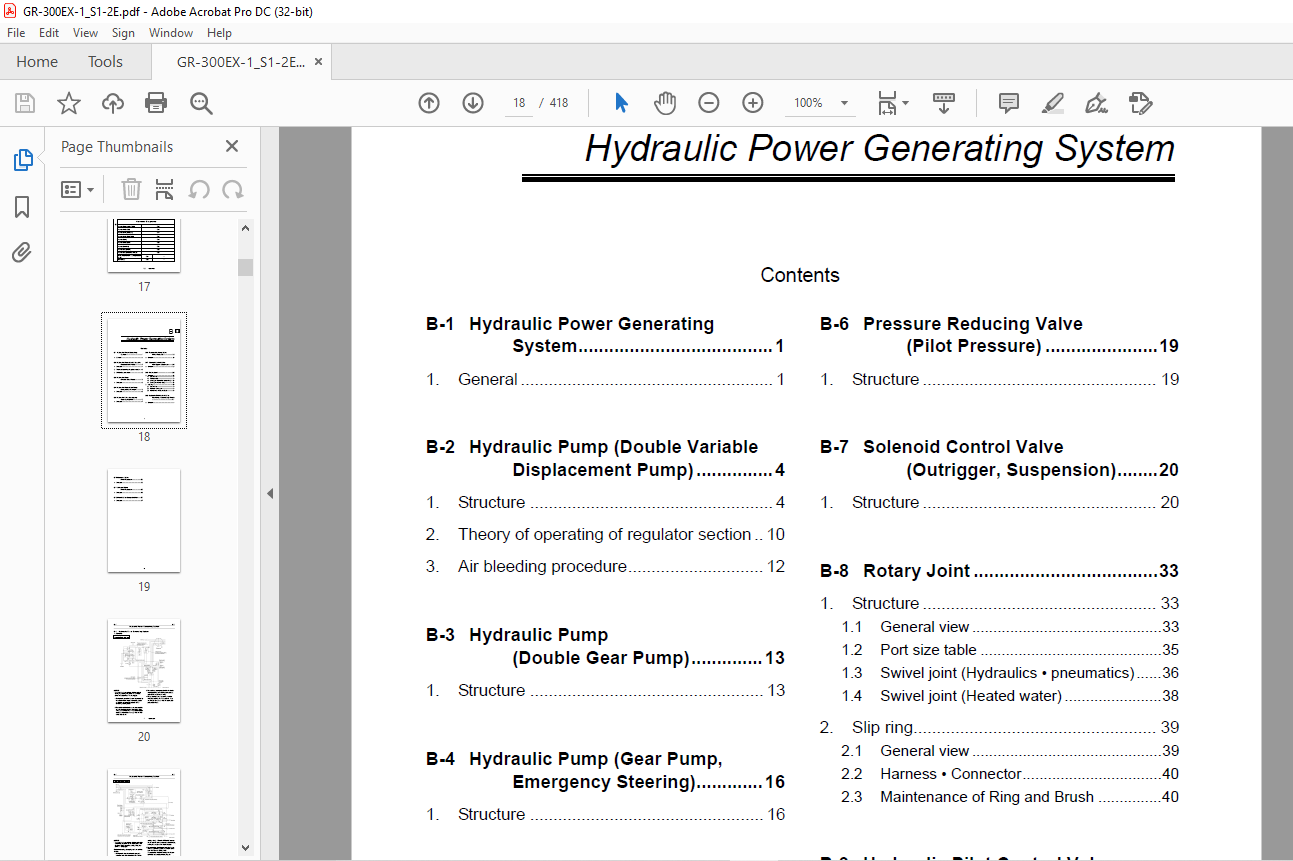1293x861 pixels.
Task: Open the thumbnails Options dropdown menu
Action: [x=77, y=189]
